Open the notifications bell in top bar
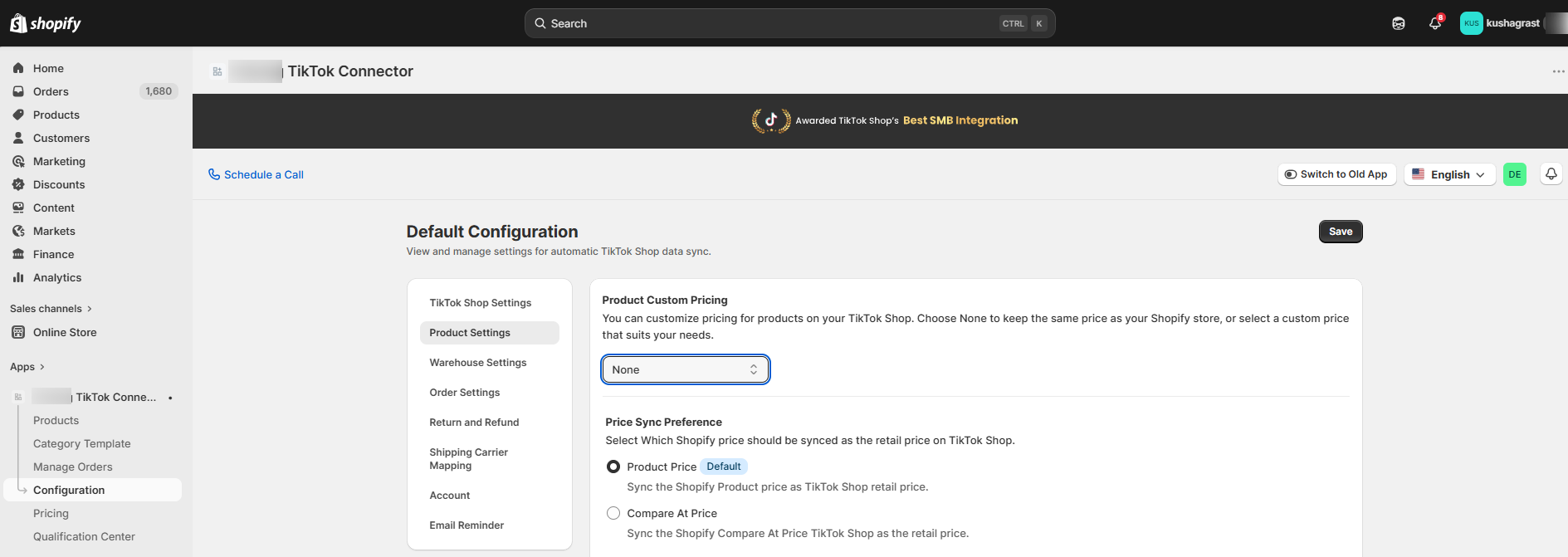The height and width of the screenshot is (557, 1568). [1434, 23]
